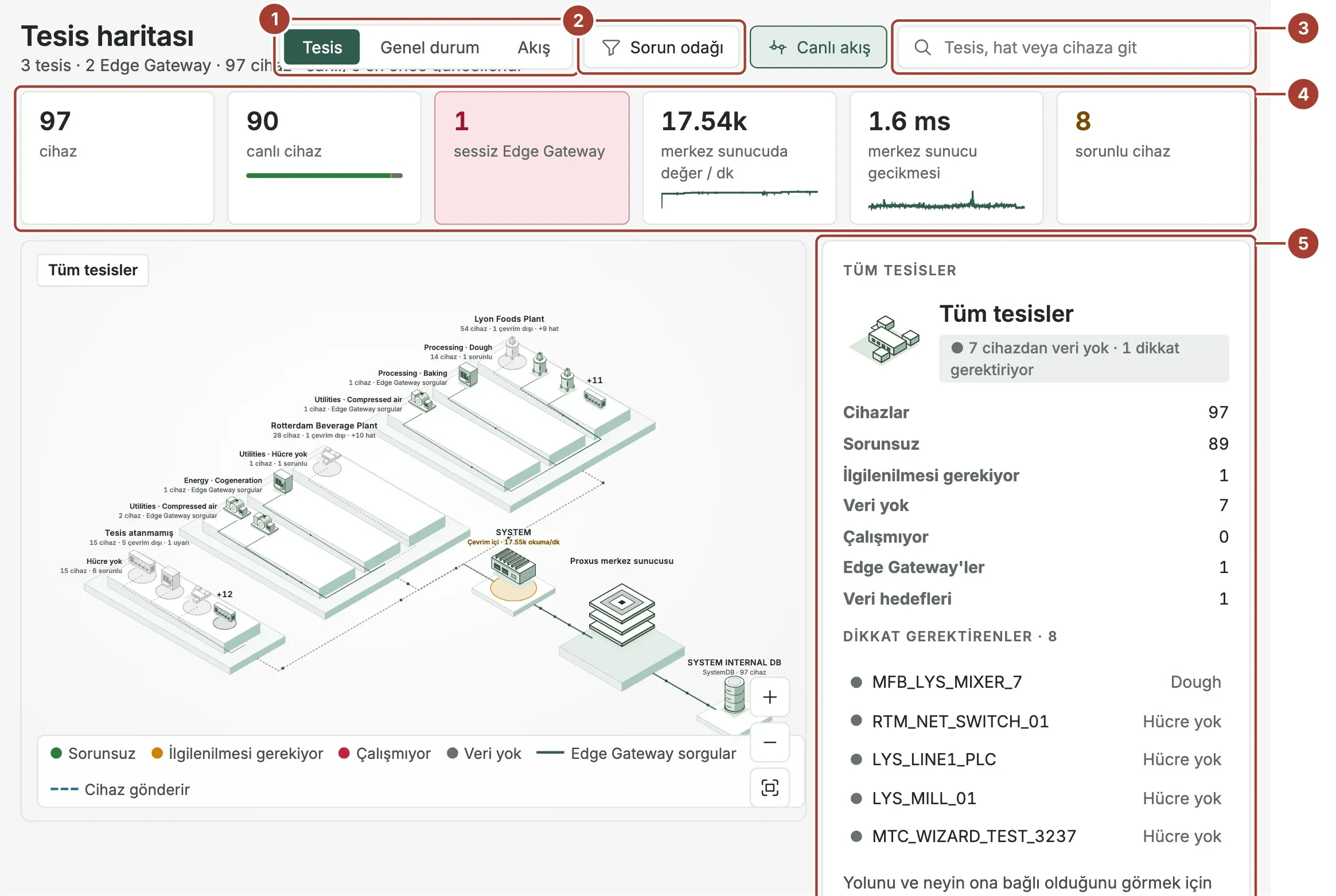The height and width of the screenshot is (896, 1336).
Task: Expand the +12 devices in Hücre yok
Action: coord(224,594)
